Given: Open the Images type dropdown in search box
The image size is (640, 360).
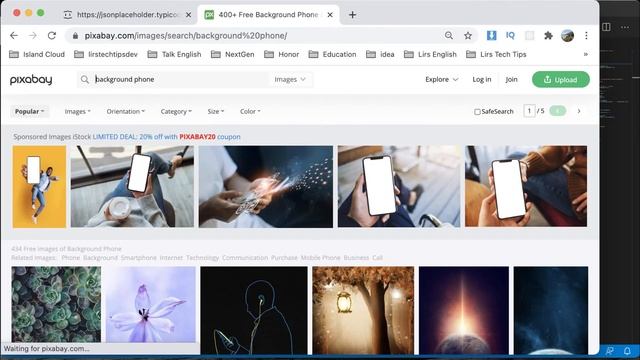Looking at the screenshot, I should [x=290, y=80].
